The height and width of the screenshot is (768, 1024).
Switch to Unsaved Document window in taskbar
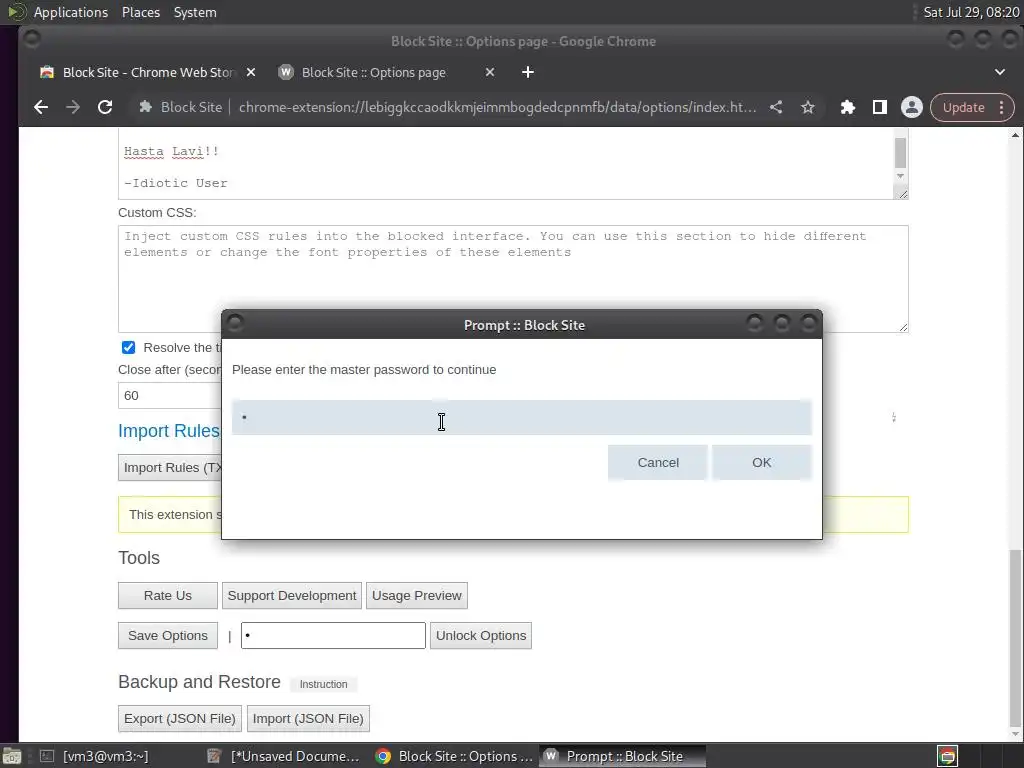[x=283, y=756]
